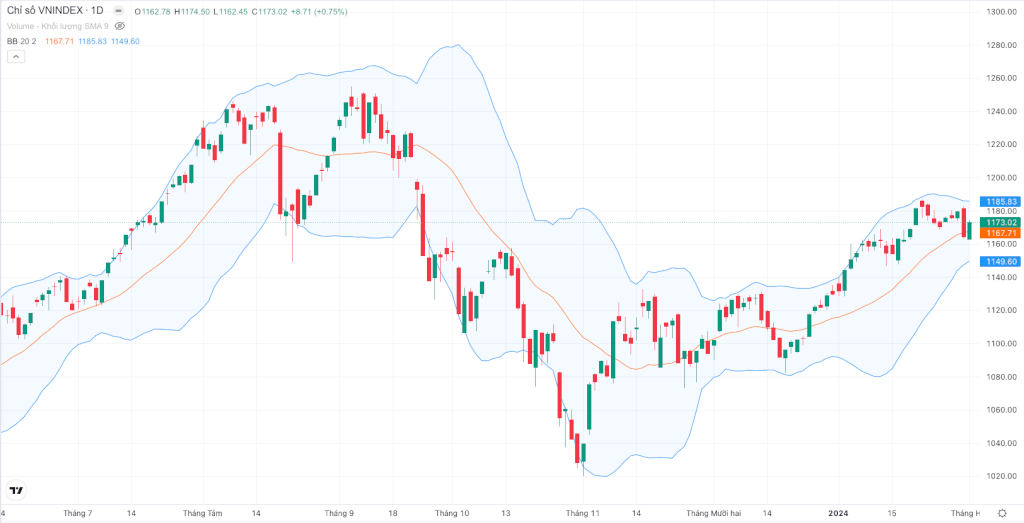Click the 1280.00 price scale label
Screen dimensions: 1024x523
[1001, 45]
